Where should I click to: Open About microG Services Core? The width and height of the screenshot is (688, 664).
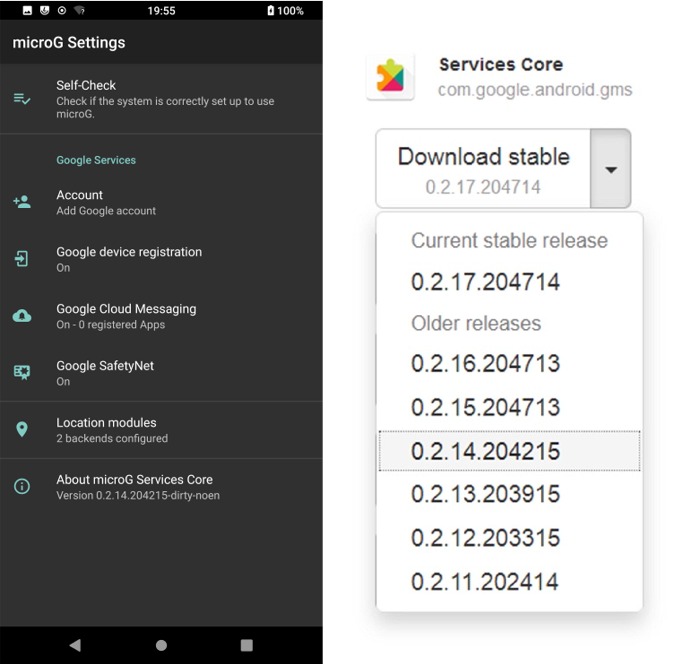[161, 487]
